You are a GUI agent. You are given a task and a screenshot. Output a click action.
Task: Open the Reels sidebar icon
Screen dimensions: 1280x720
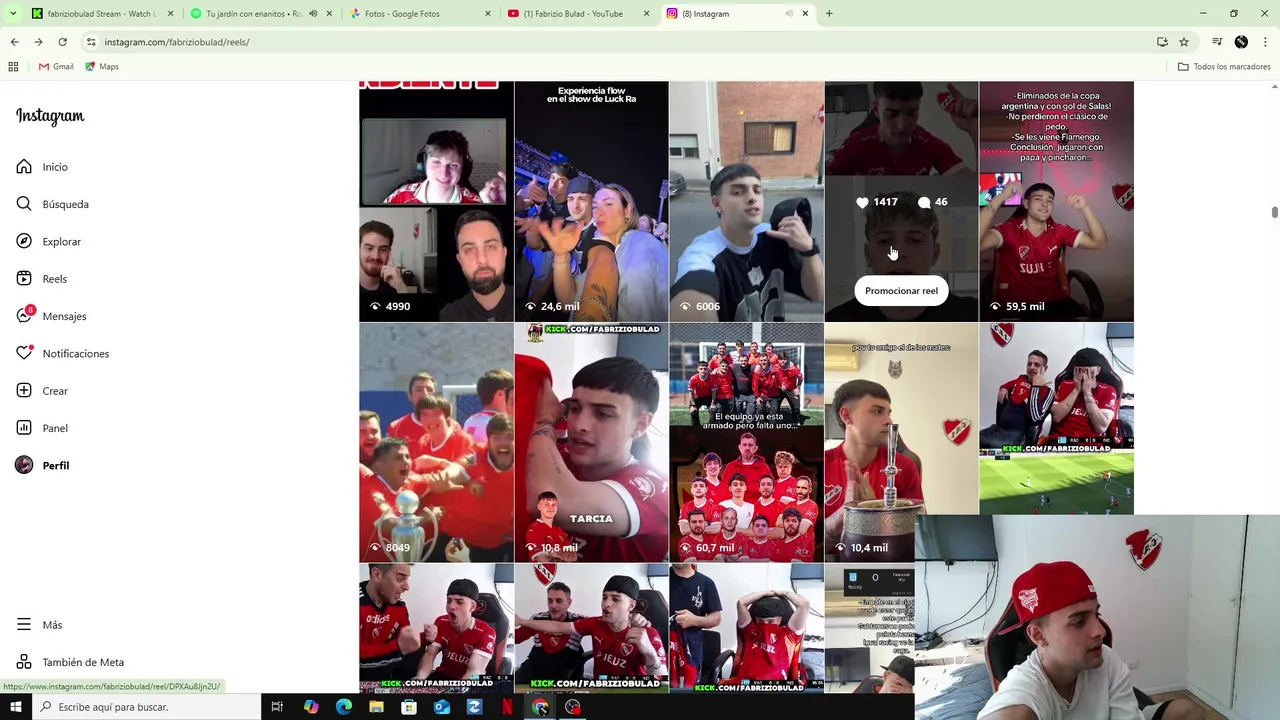24,279
